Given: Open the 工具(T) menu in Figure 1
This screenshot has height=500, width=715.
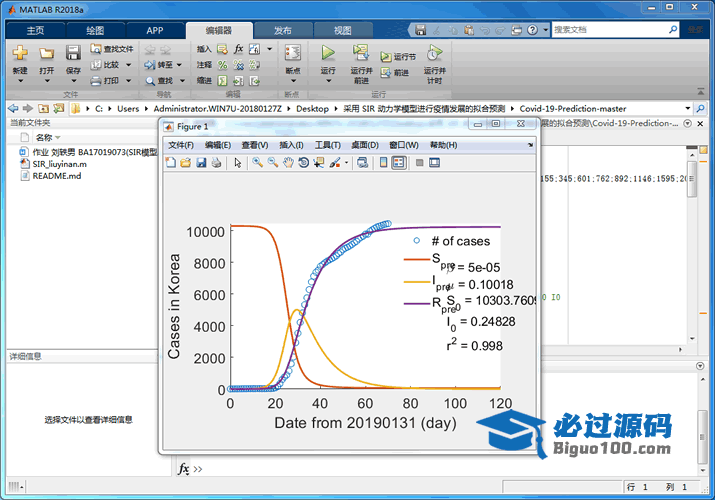Looking at the screenshot, I should [327, 145].
